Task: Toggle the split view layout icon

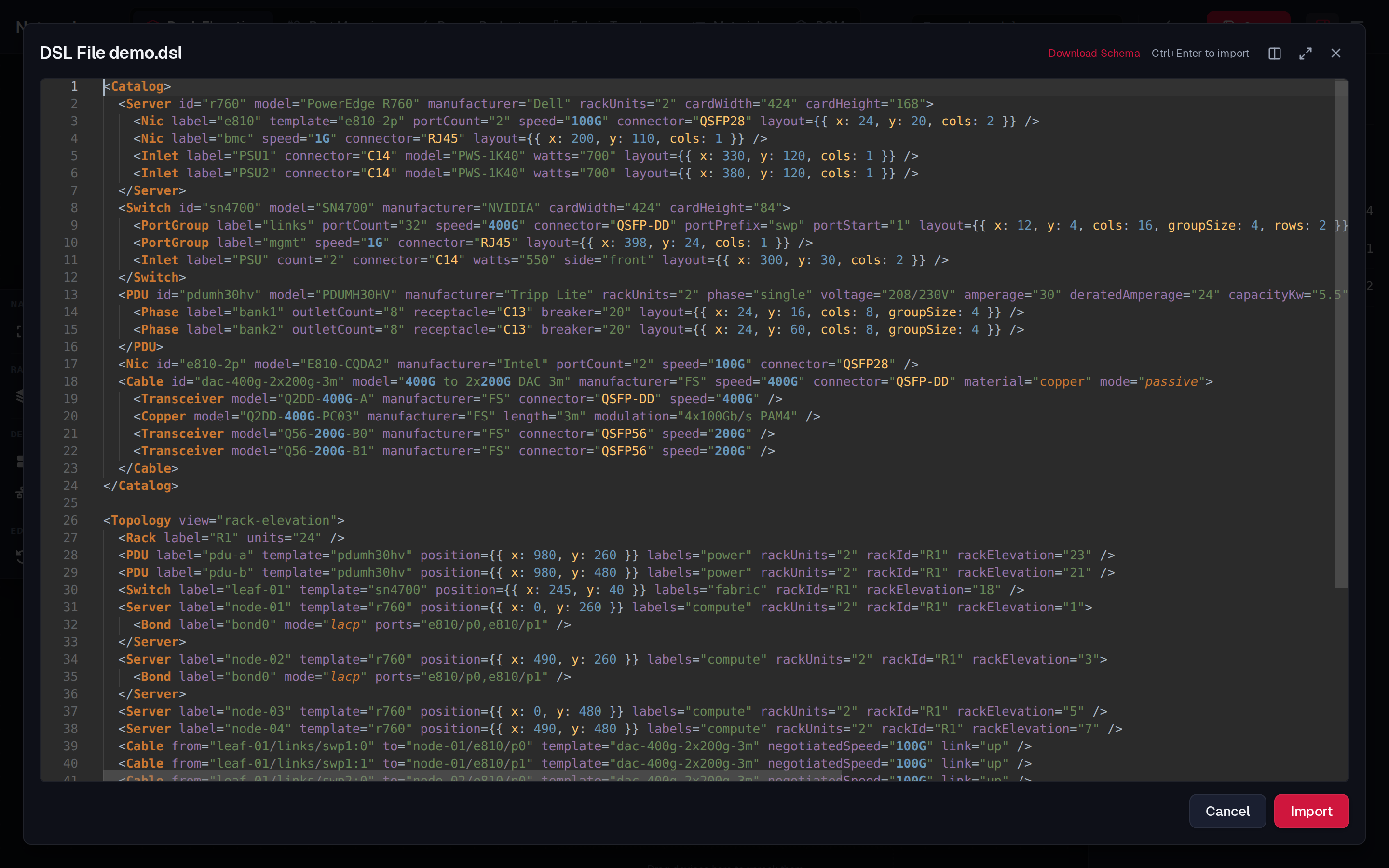Action: [x=1274, y=54]
